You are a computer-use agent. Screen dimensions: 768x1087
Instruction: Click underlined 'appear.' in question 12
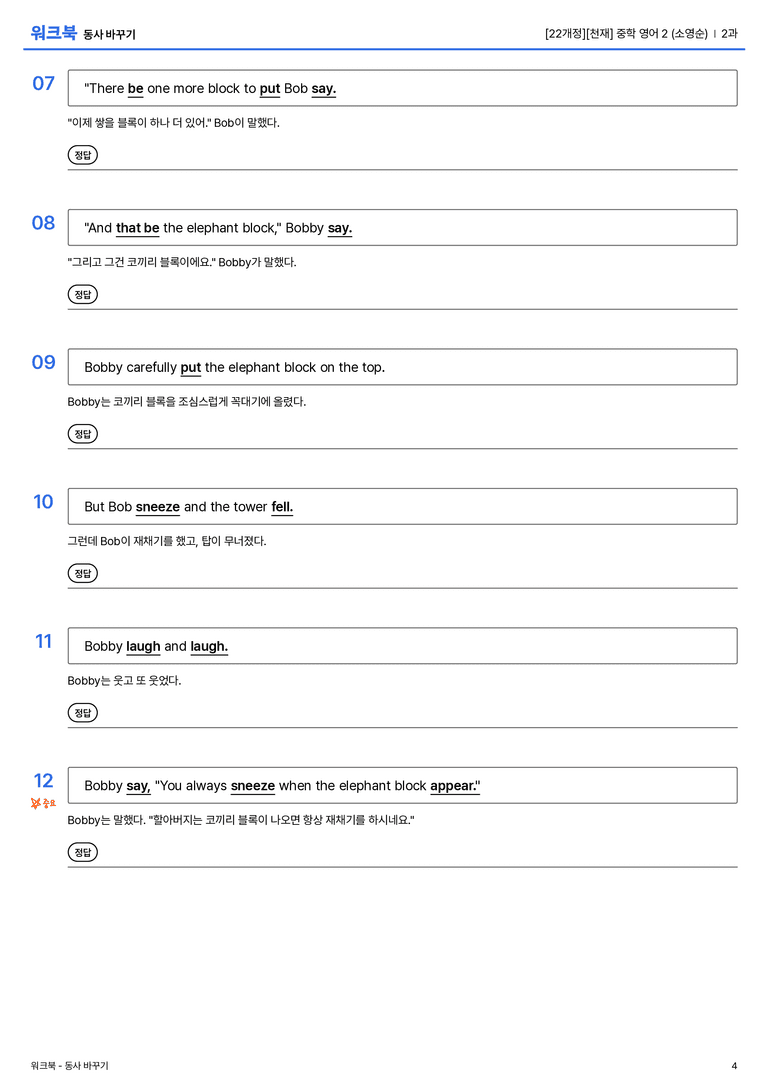point(455,785)
